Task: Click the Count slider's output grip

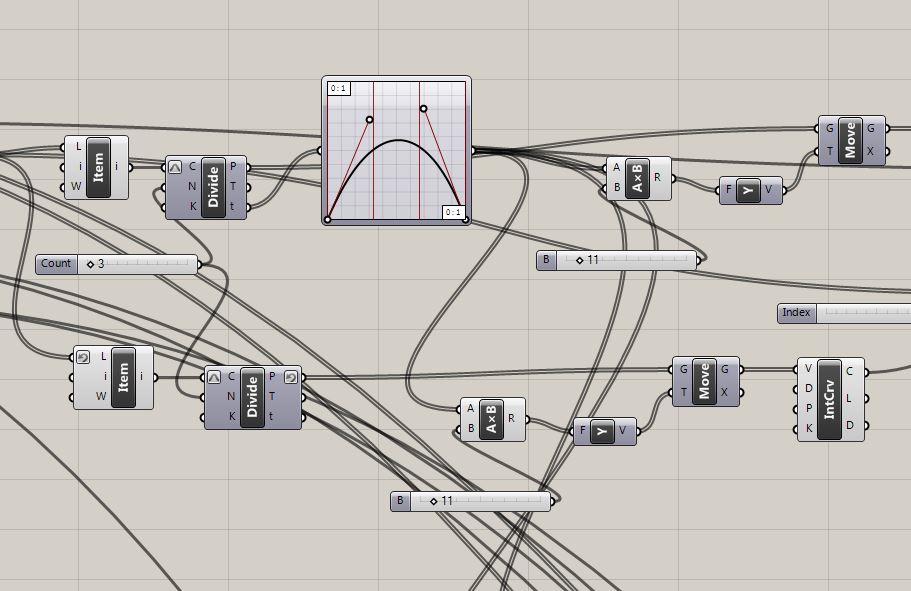Action: tap(199, 265)
